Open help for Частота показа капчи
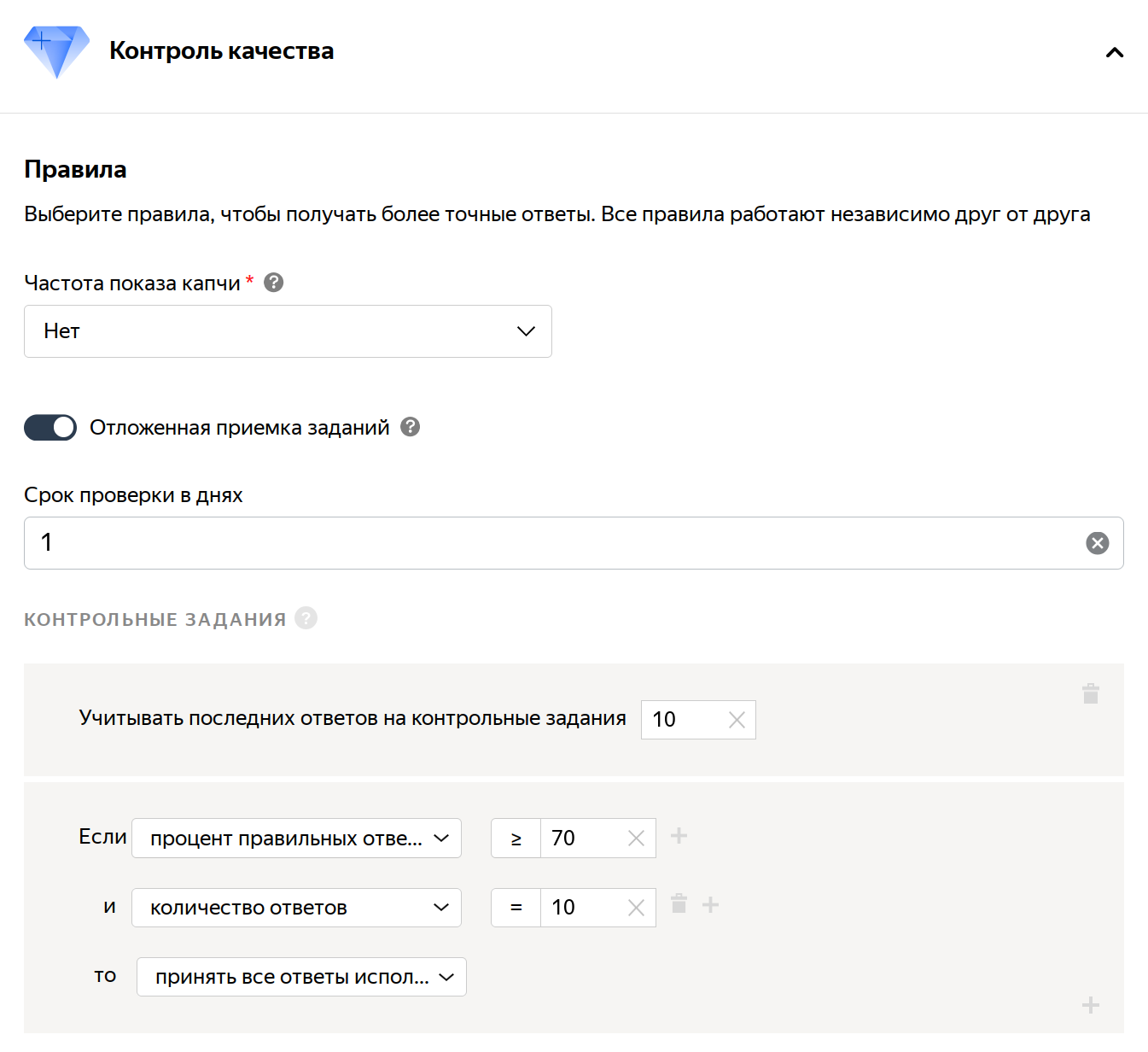 pyautogui.click(x=273, y=283)
